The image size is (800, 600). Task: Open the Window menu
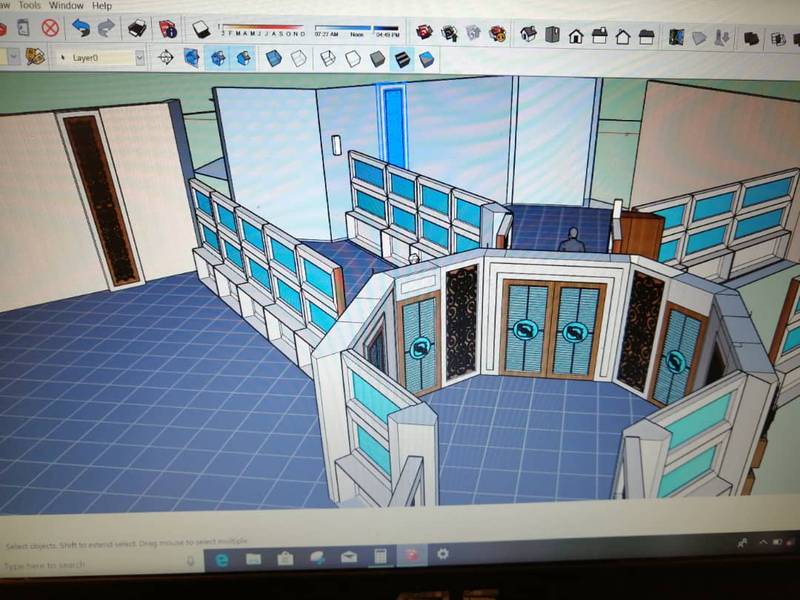pos(66,5)
